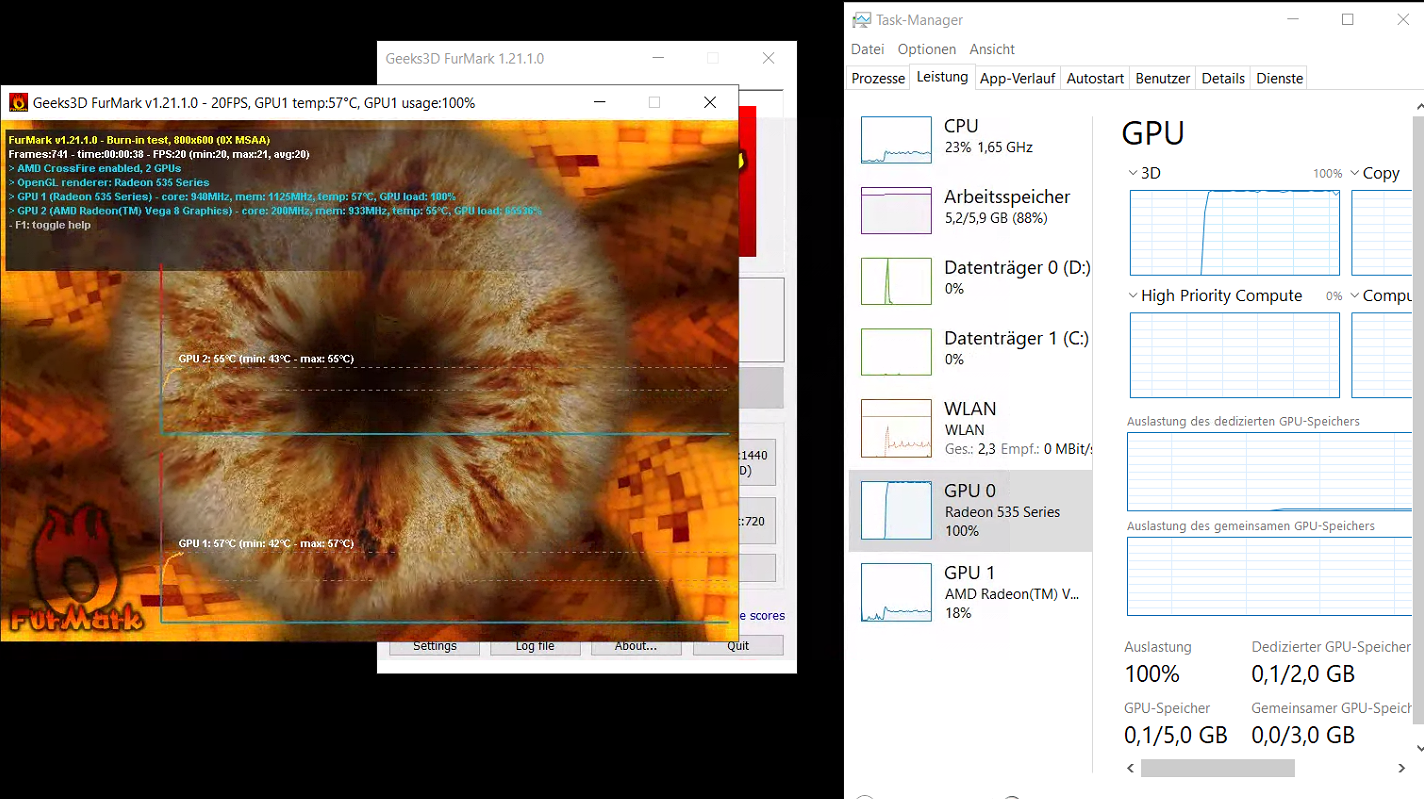1424x799 pixels.
Task: Open the Details tab
Action: pos(1223,78)
